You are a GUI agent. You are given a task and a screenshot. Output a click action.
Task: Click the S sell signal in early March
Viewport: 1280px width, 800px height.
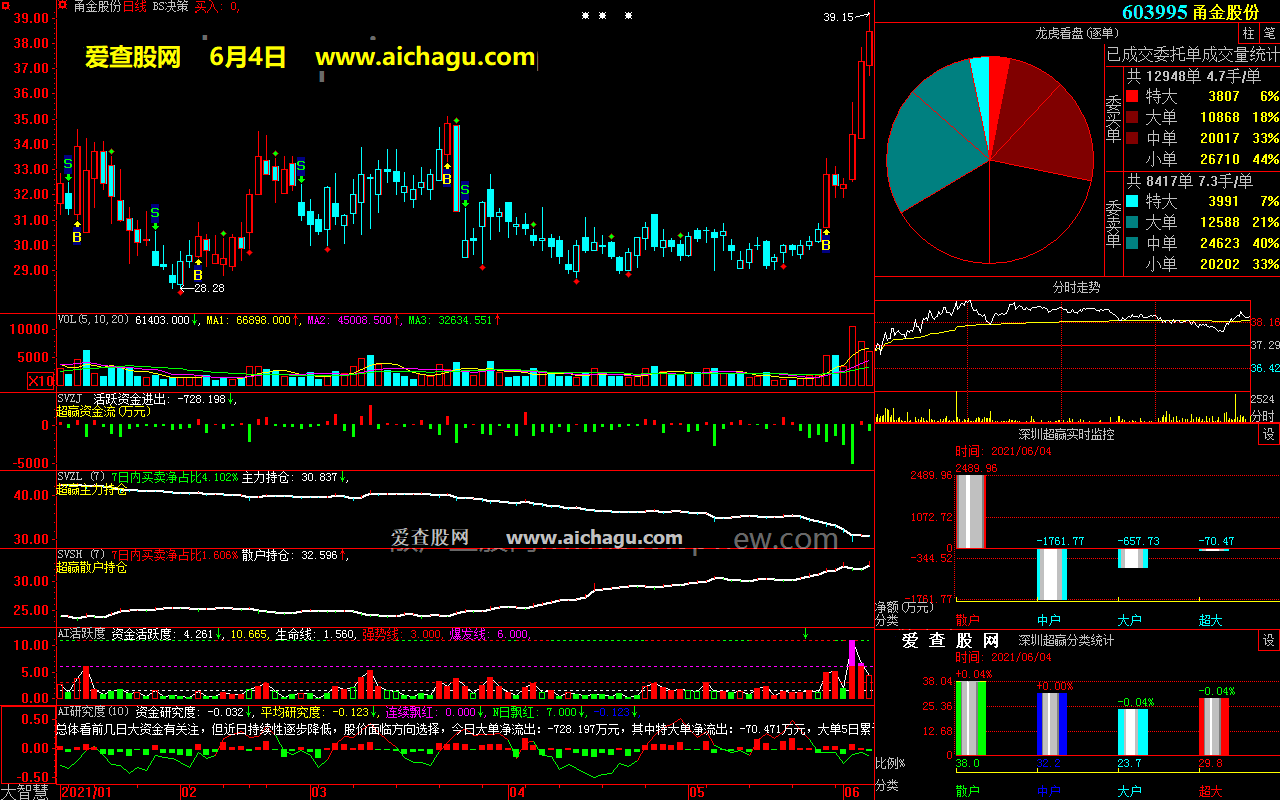pyautogui.click(x=300, y=166)
